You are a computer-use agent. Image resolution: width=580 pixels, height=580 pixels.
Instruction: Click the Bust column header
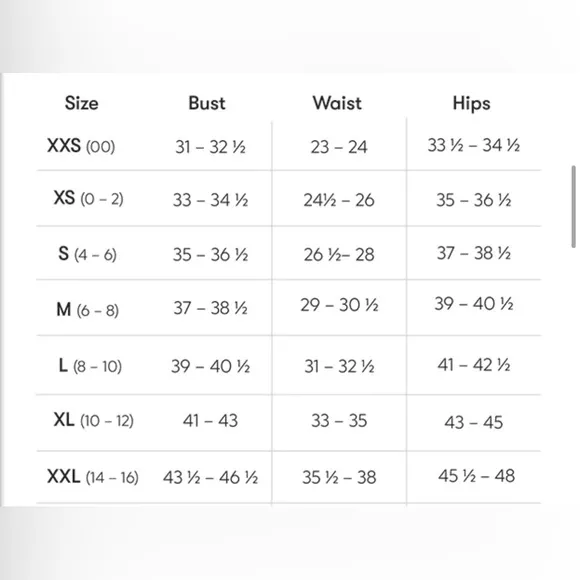click(x=207, y=103)
